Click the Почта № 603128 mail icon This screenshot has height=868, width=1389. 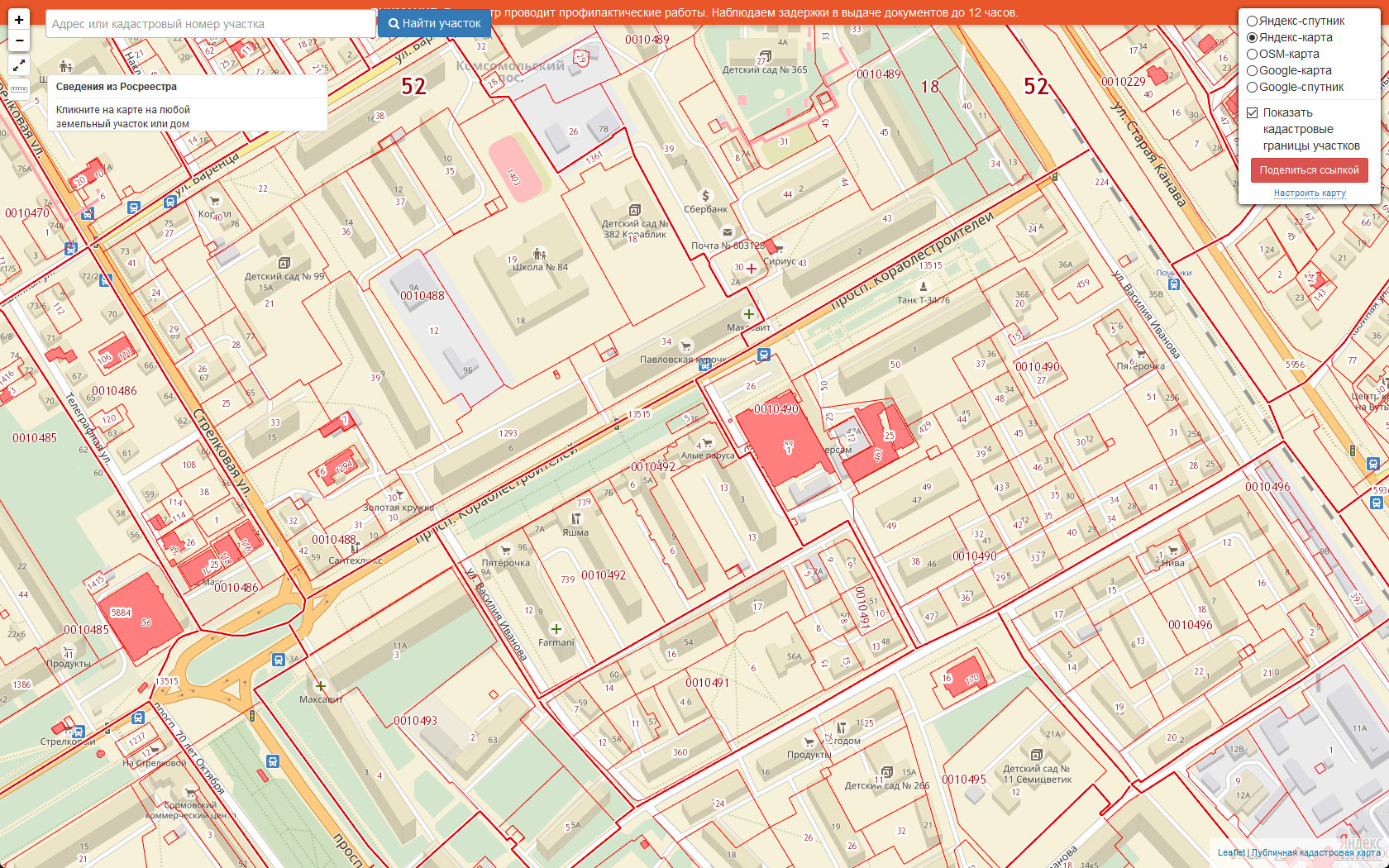click(x=728, y=232)
